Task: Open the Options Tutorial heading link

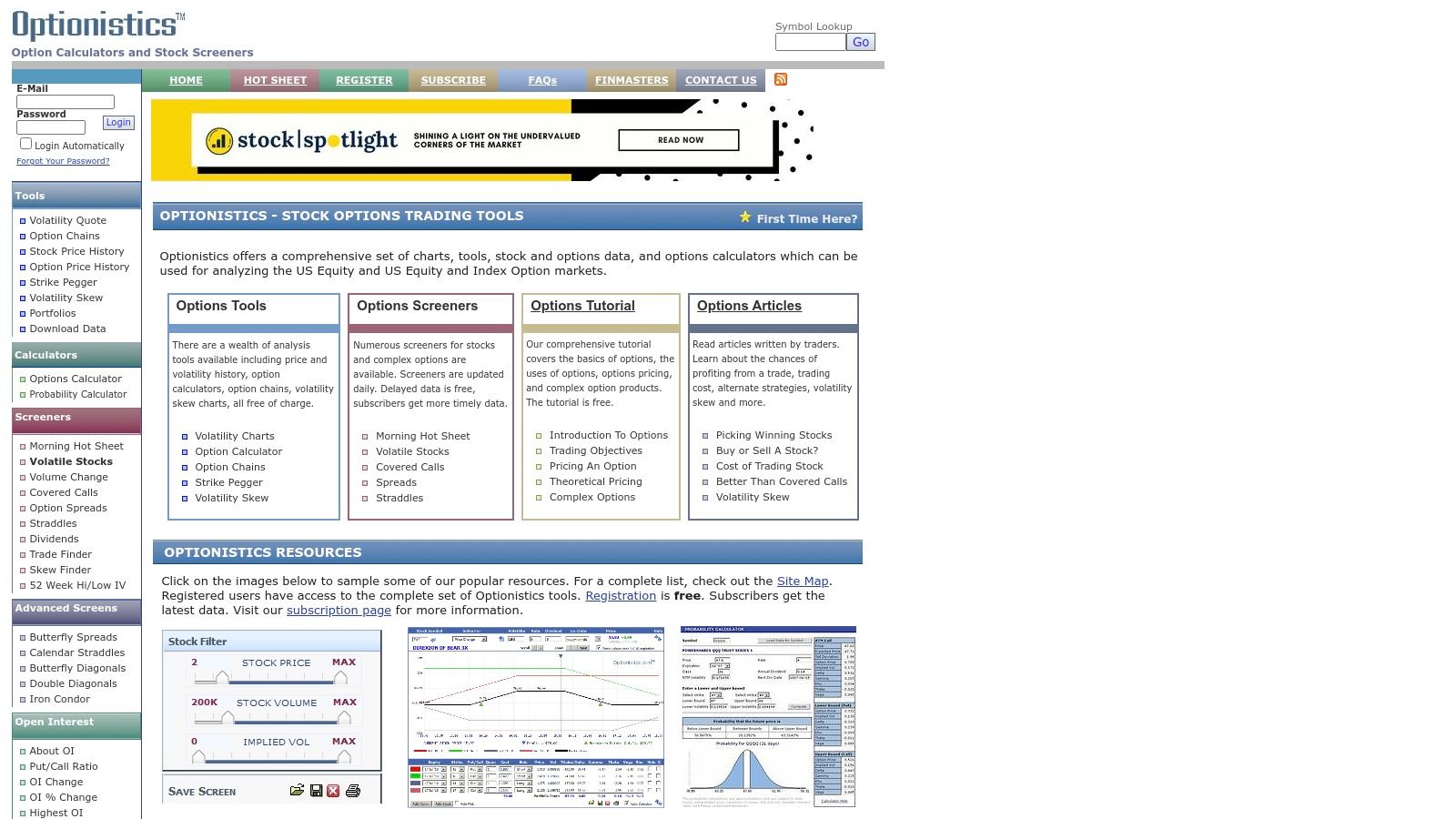Action: [582, 306]
